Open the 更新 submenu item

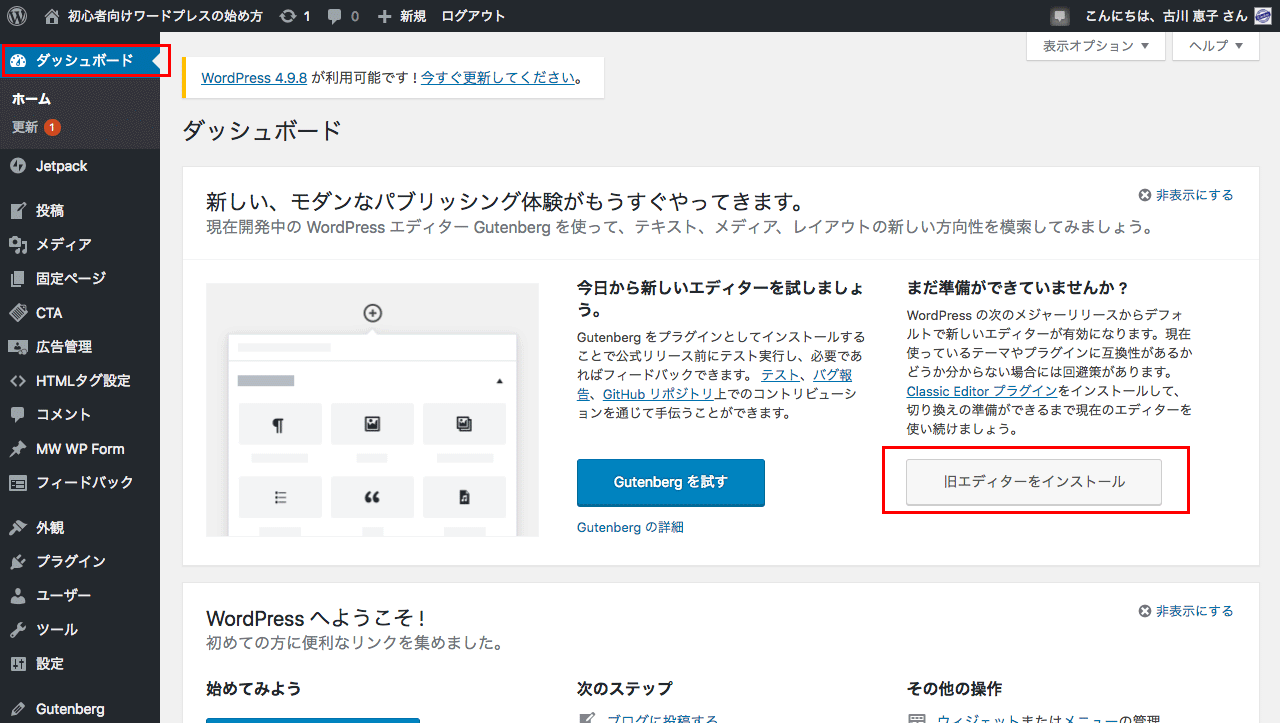tap(36, 127)
